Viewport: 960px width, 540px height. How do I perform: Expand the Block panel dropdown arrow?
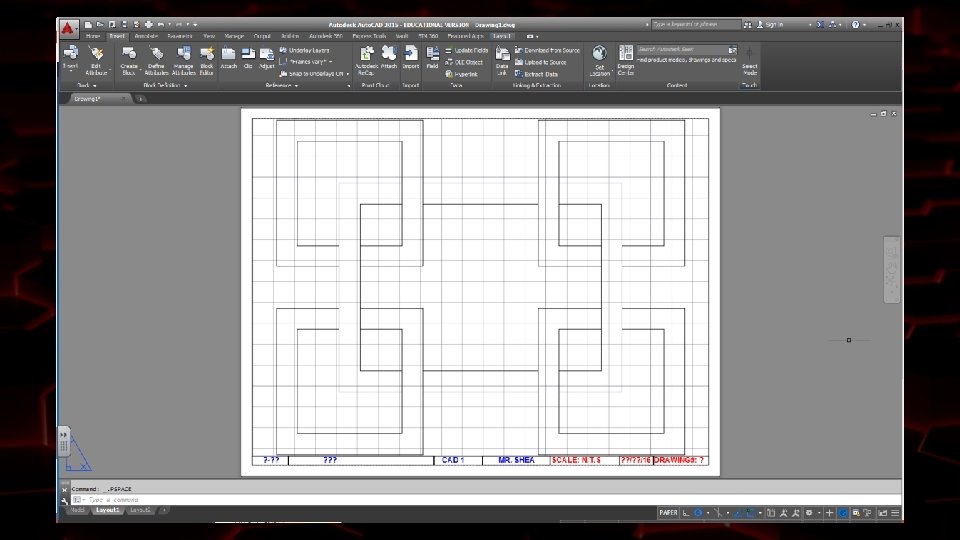click(x=95, y=86)
